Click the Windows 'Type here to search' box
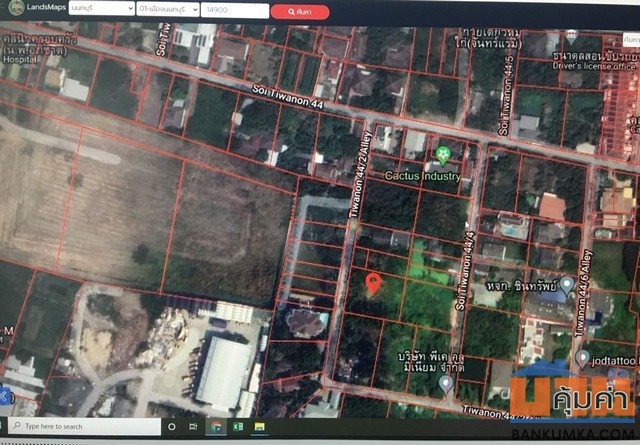This screenshot has height=445, width=640. click(84, 426)
